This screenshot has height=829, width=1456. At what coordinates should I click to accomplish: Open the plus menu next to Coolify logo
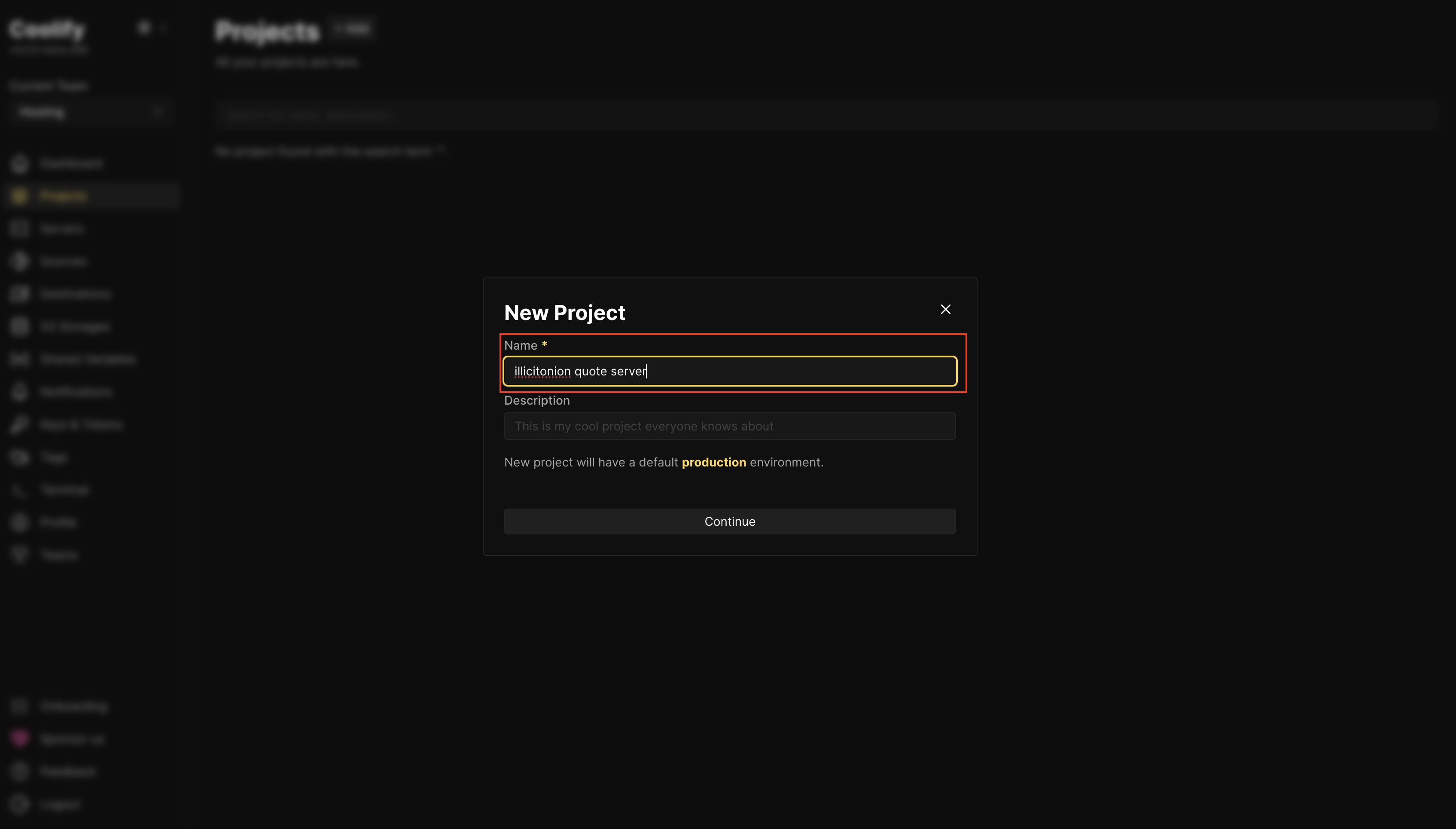coord(143,27)
